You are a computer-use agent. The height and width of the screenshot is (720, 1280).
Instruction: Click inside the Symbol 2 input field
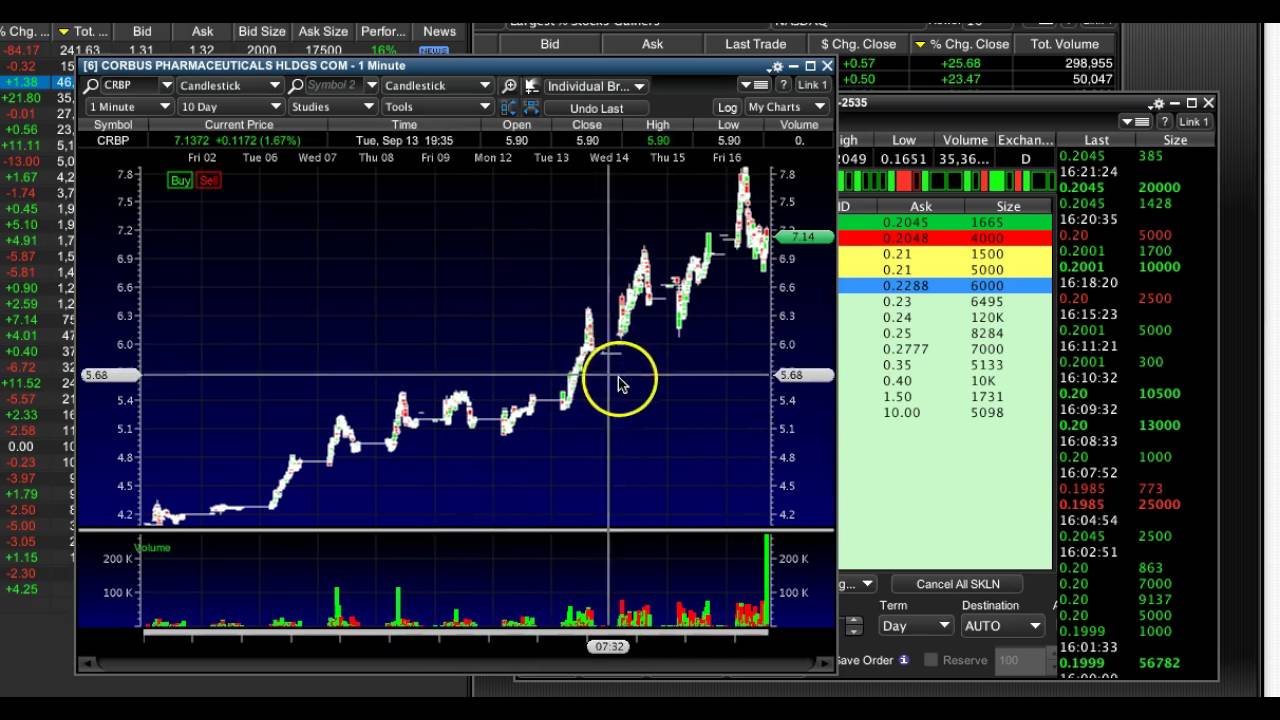(x=336, y=86)
